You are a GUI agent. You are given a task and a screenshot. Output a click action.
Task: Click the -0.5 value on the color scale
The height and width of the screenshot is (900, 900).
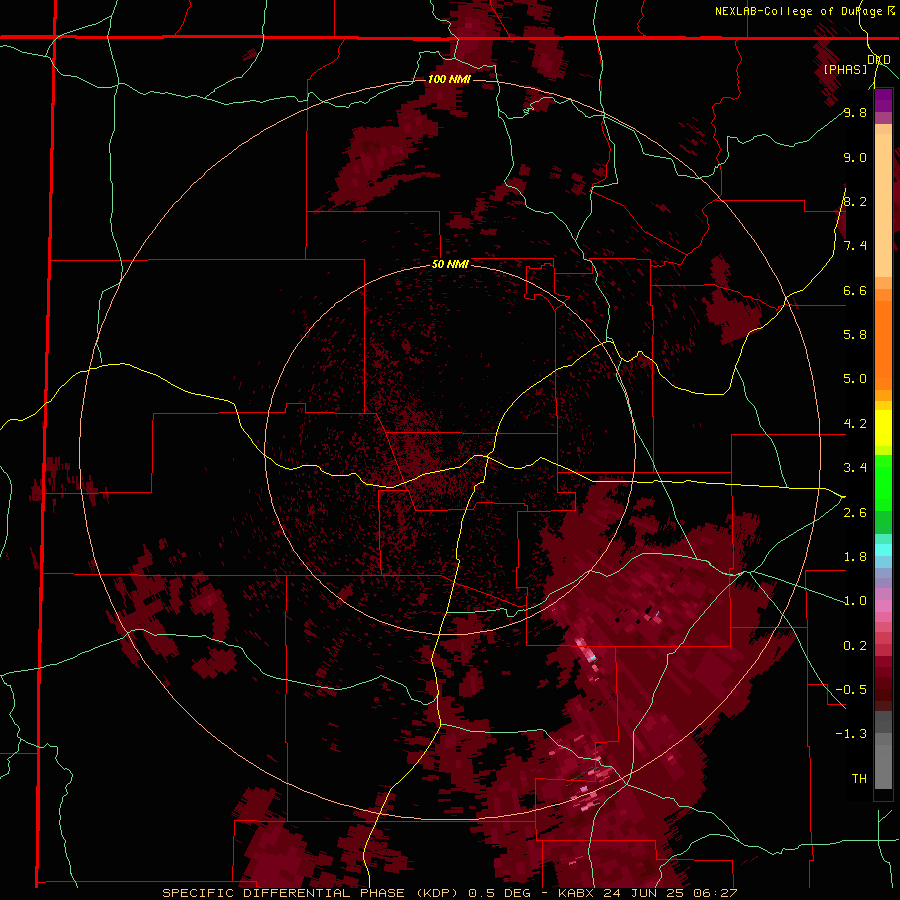point(852,690)
